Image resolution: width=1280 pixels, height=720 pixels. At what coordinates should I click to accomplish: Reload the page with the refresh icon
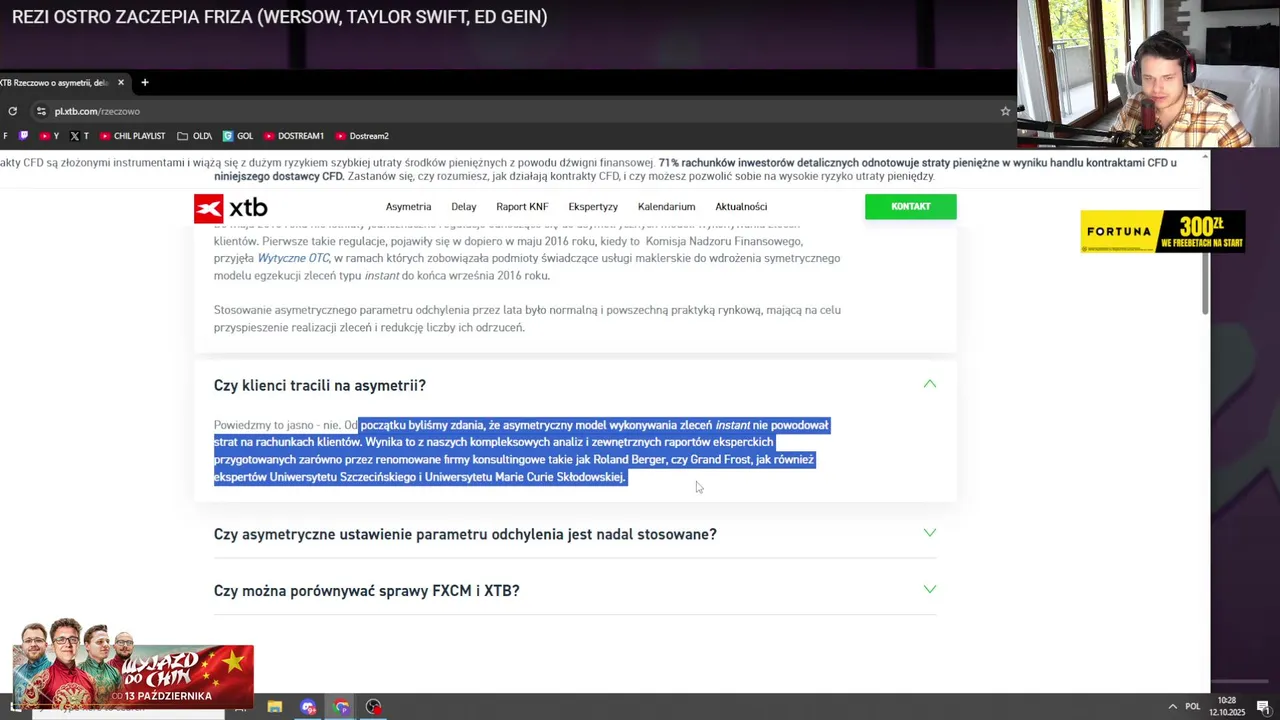[12, 111]
